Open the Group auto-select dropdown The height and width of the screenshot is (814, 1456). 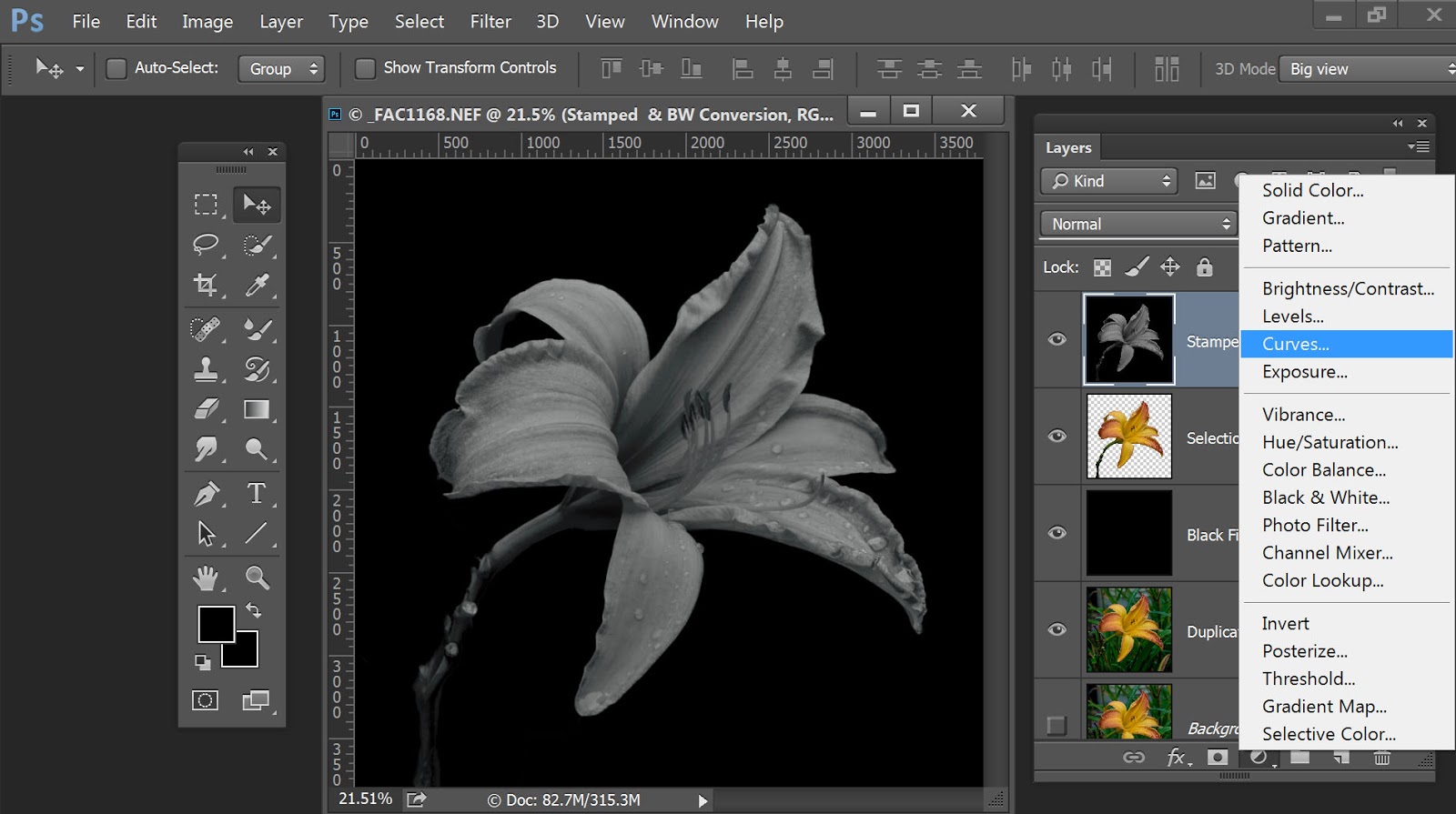click(x=281, y=69)
